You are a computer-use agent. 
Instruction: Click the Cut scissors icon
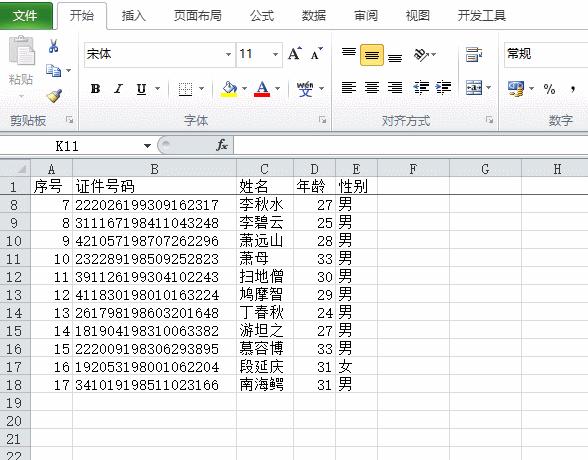click(53, 46)
